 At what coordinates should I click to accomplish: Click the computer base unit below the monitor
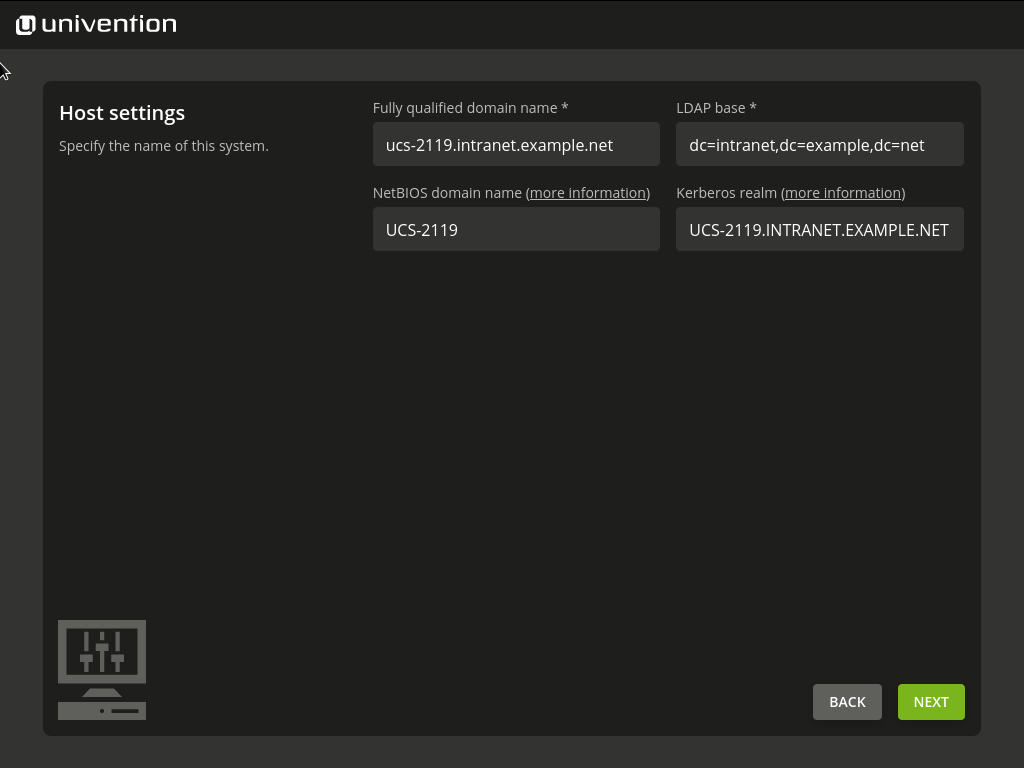click(102, 711)
